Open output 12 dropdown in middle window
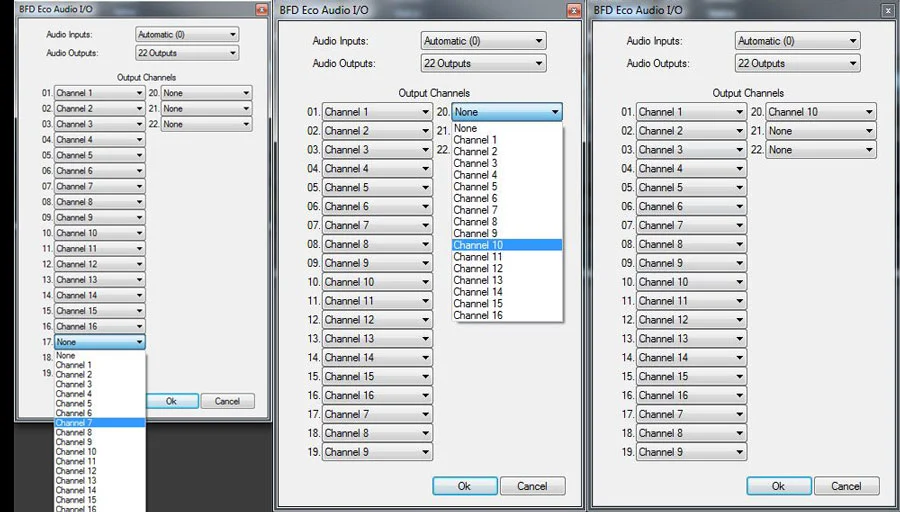The image size is (900, 512). [x=377, y=320]
